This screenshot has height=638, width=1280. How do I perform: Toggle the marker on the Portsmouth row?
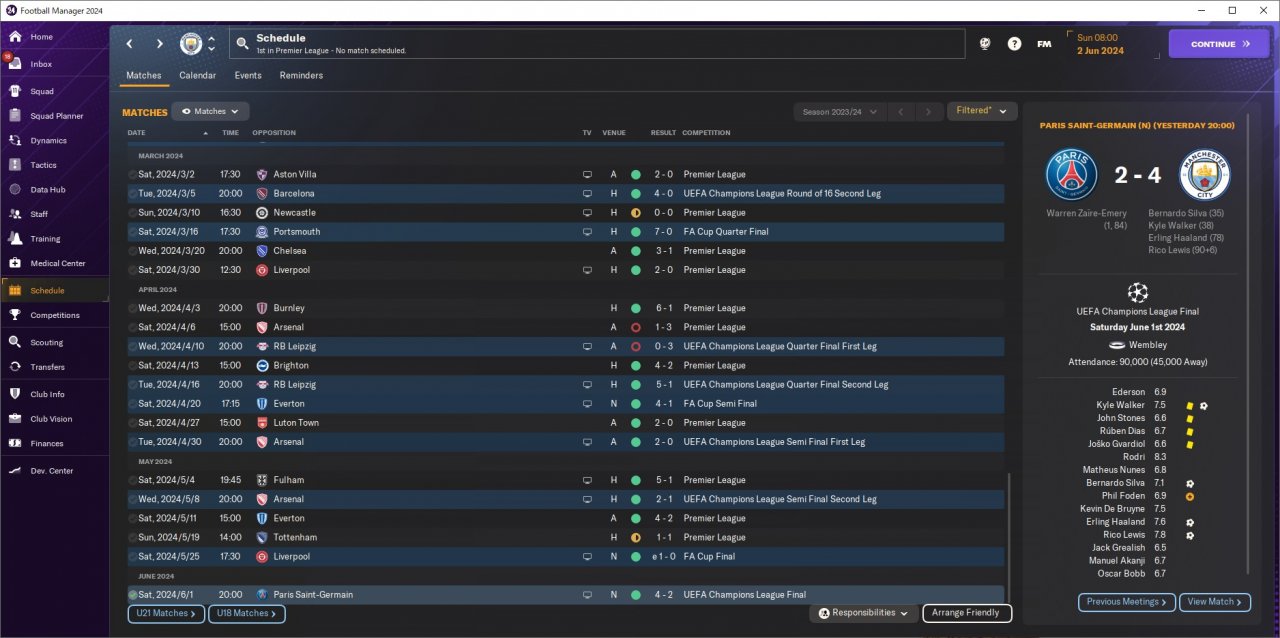pos(133,231)
